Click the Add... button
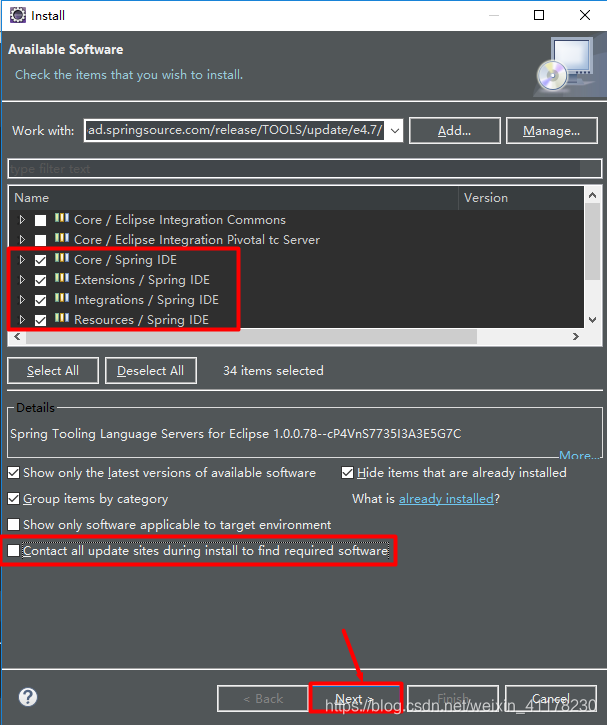This screenshot has height=725, width=607. point(454,131)
